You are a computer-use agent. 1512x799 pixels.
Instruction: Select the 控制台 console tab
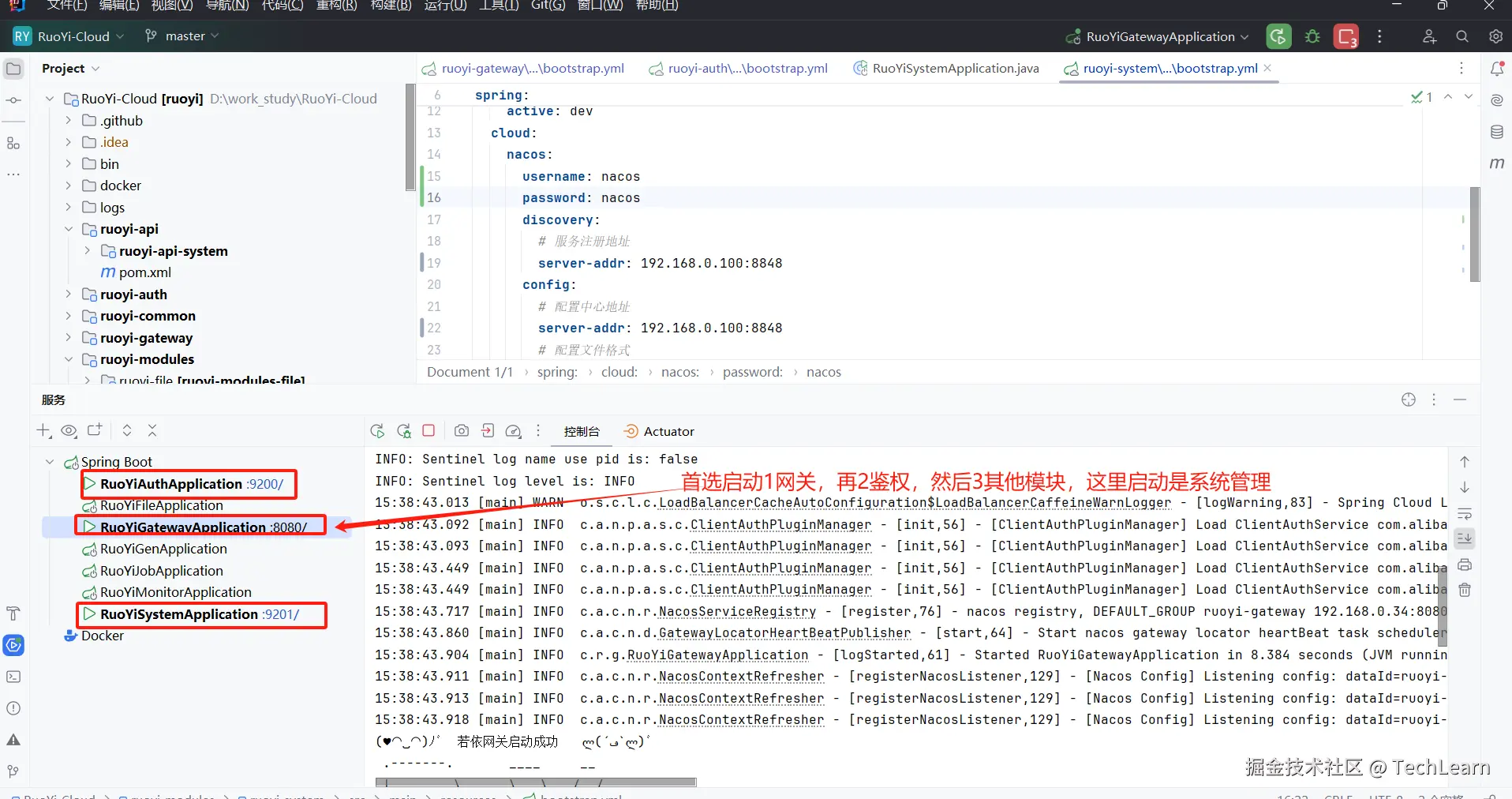[x=582, y=431]
